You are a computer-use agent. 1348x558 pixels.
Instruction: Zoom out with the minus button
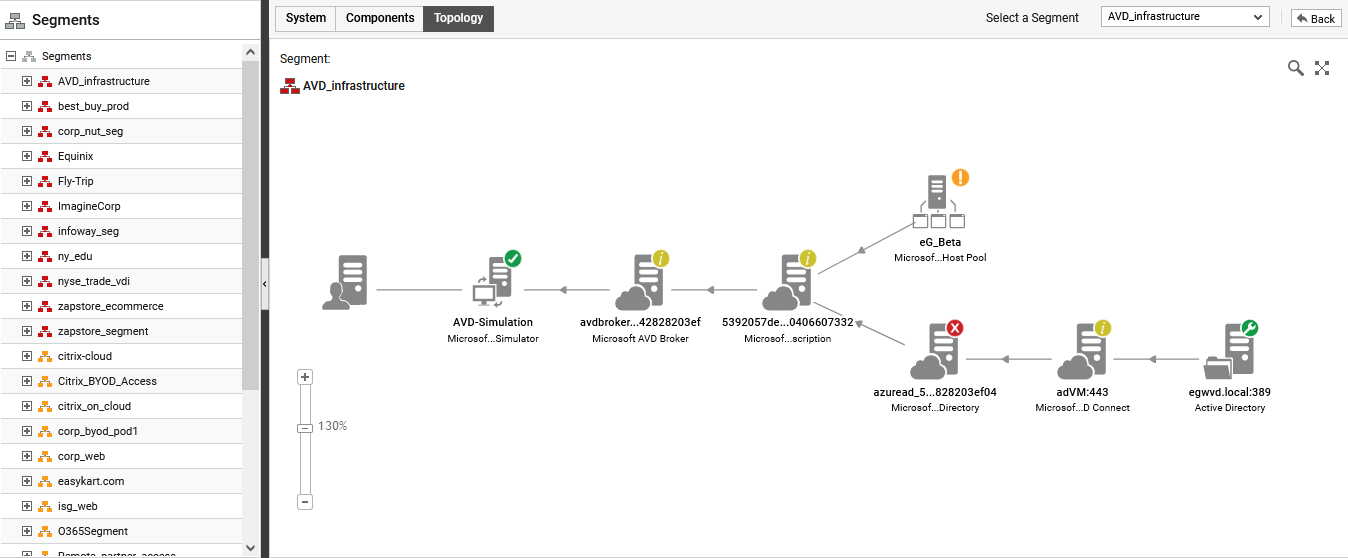(x=306, y=502)
